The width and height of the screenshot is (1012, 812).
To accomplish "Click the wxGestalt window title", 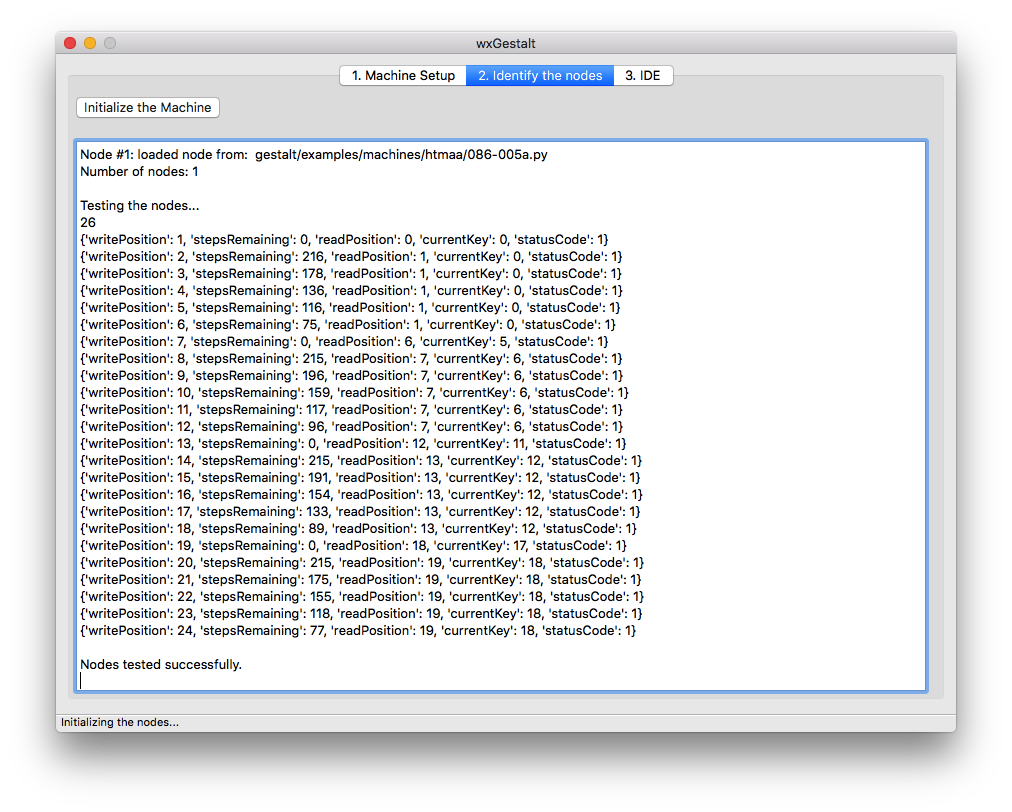I will pyautogui.click(x=506, y=43).
